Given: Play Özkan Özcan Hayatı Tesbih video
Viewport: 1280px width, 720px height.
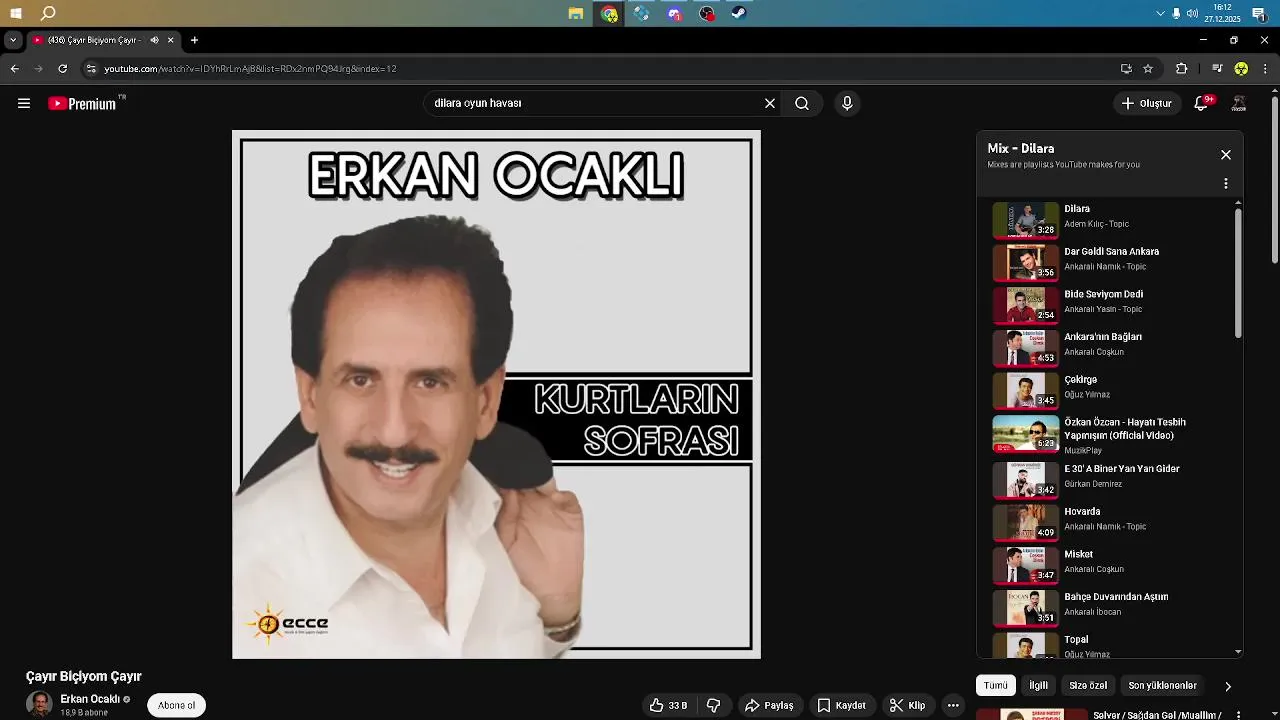Looking at the screenshot, I should coord(1110,435).
